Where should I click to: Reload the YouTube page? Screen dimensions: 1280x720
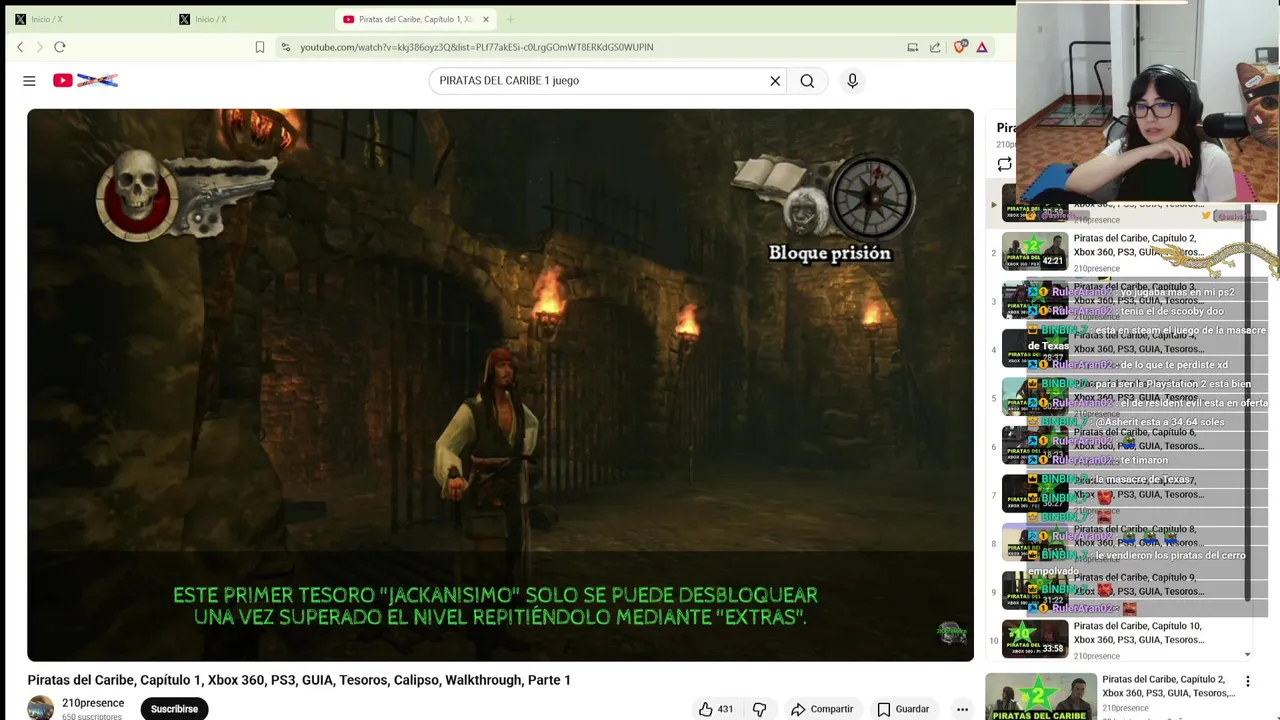60,47
